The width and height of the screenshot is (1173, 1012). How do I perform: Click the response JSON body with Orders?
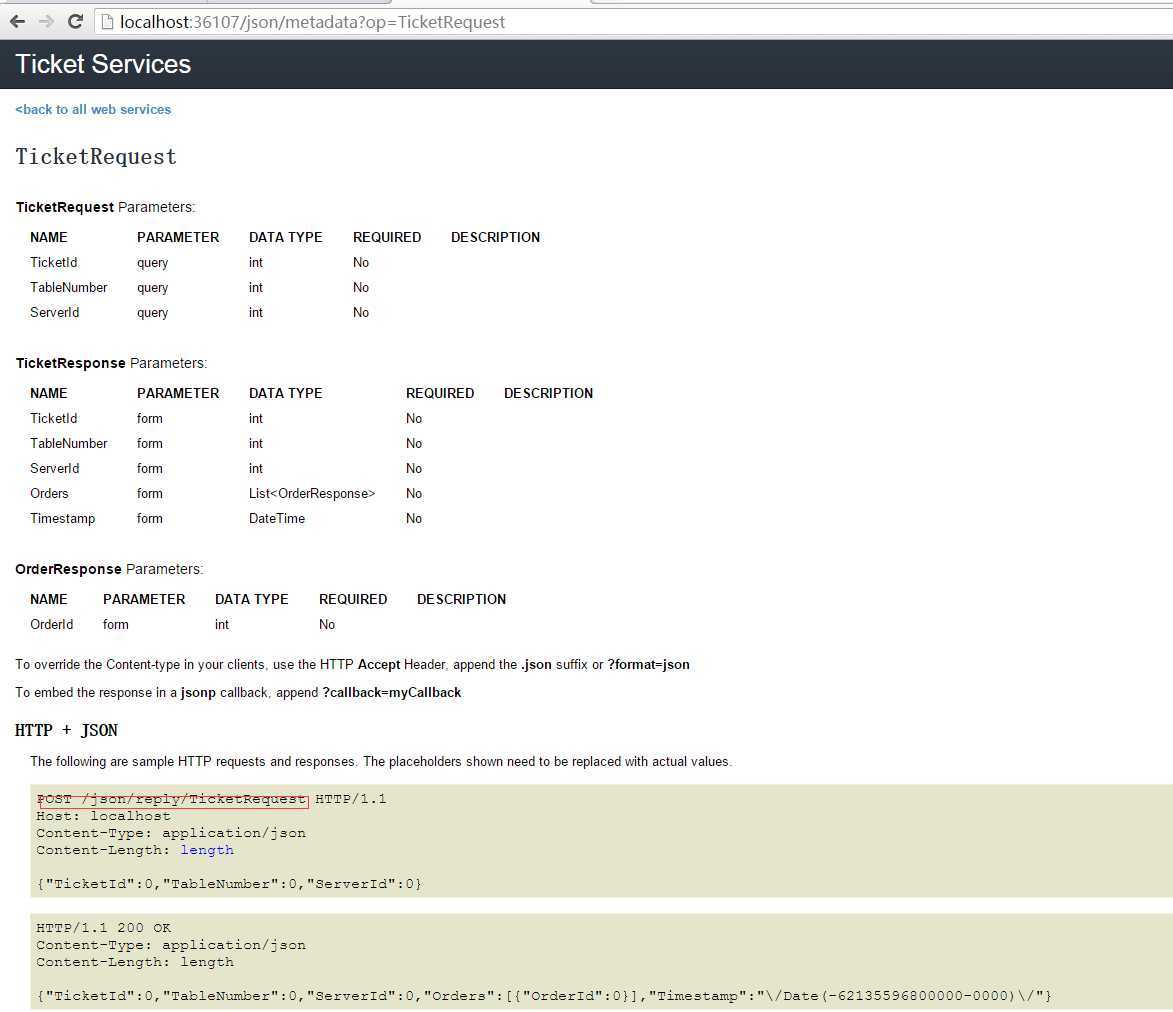tap(544, 996)
